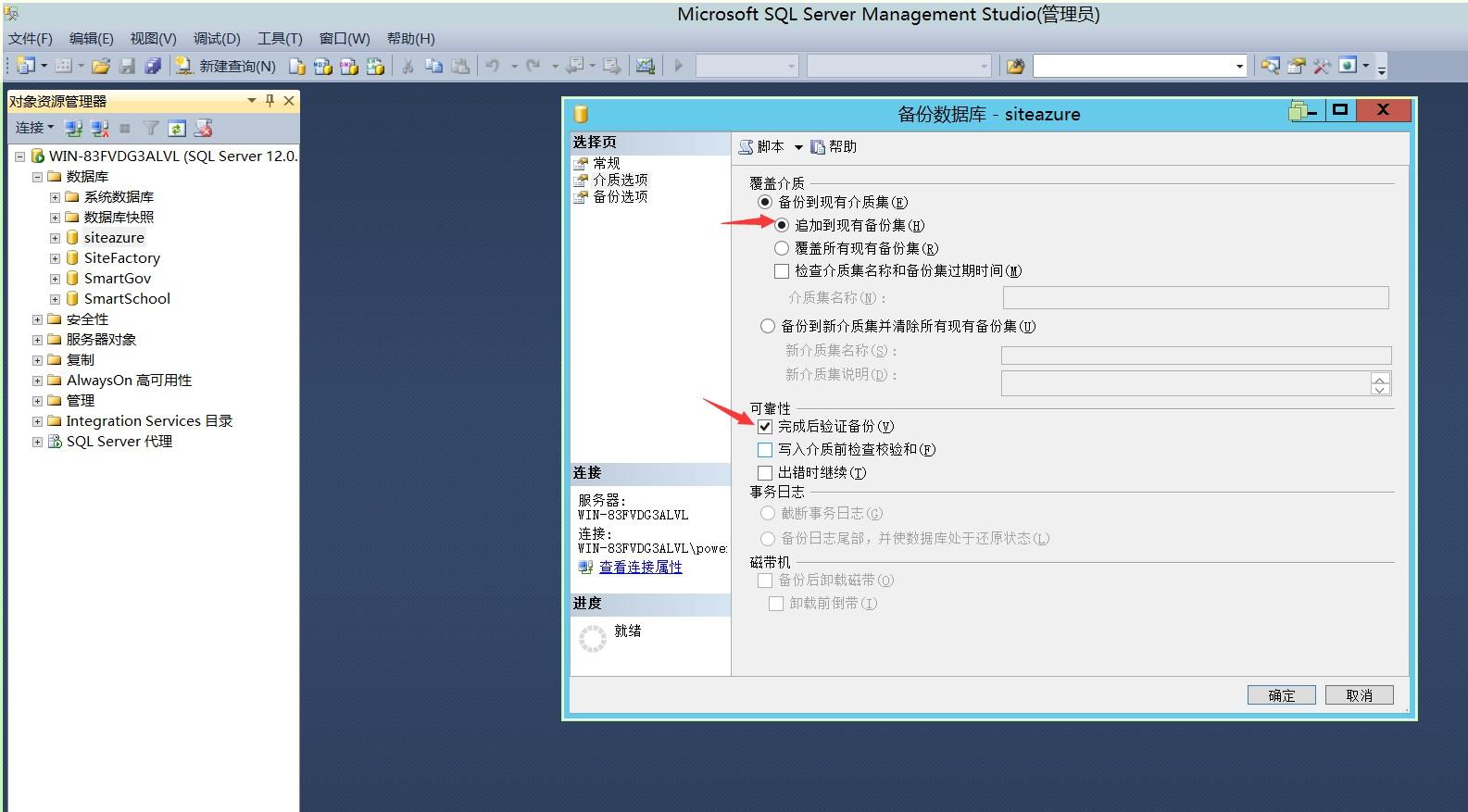Click the Solution Explorer search icon

(x=1271, y=66)
